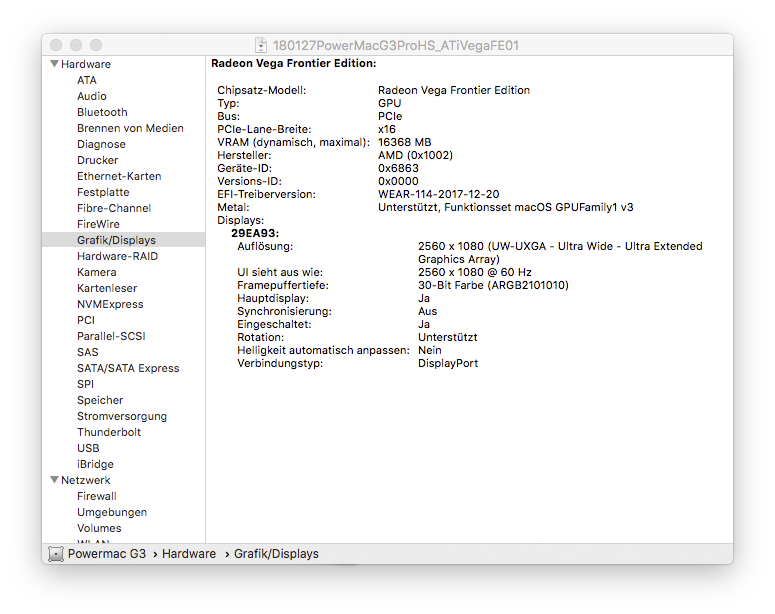Show Ethernet-Karten information
The height and width of the screenshot is (614, 775).
click(x=119, y=176)
